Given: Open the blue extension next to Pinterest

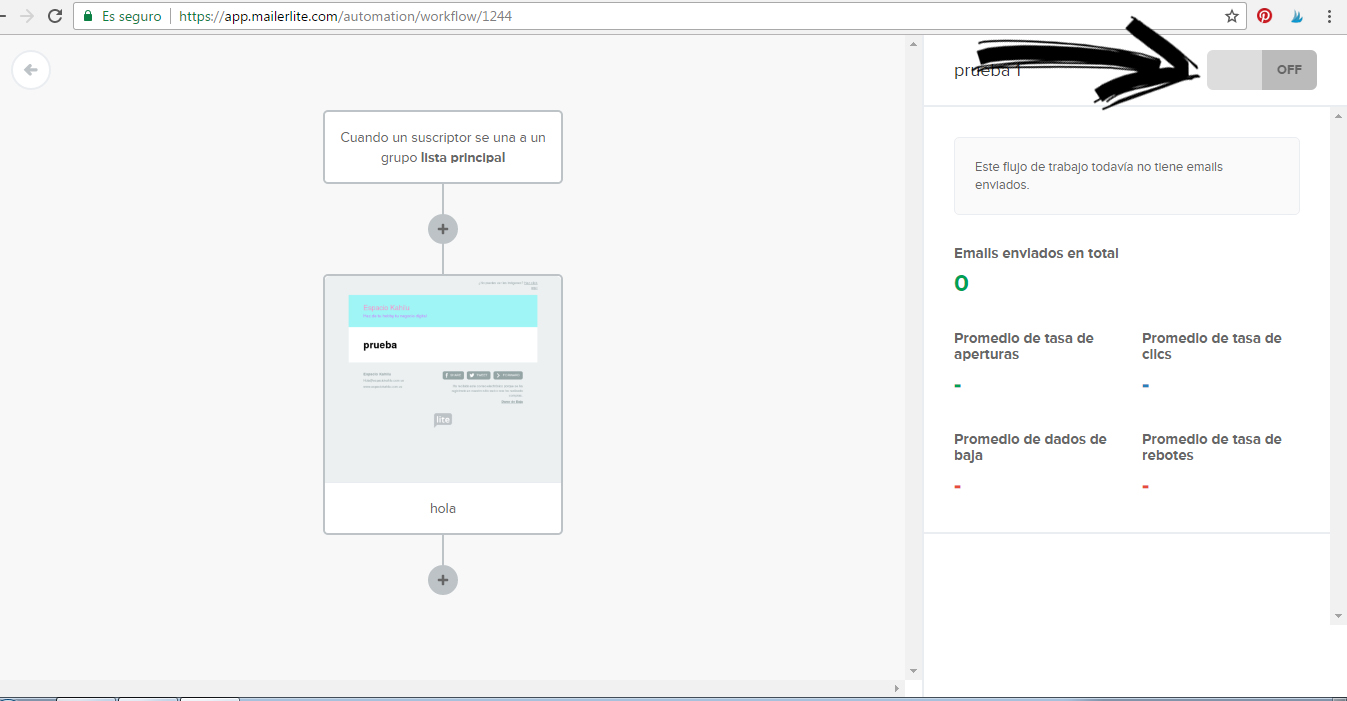Looking at the screenshot, I should pos(1297,16).
